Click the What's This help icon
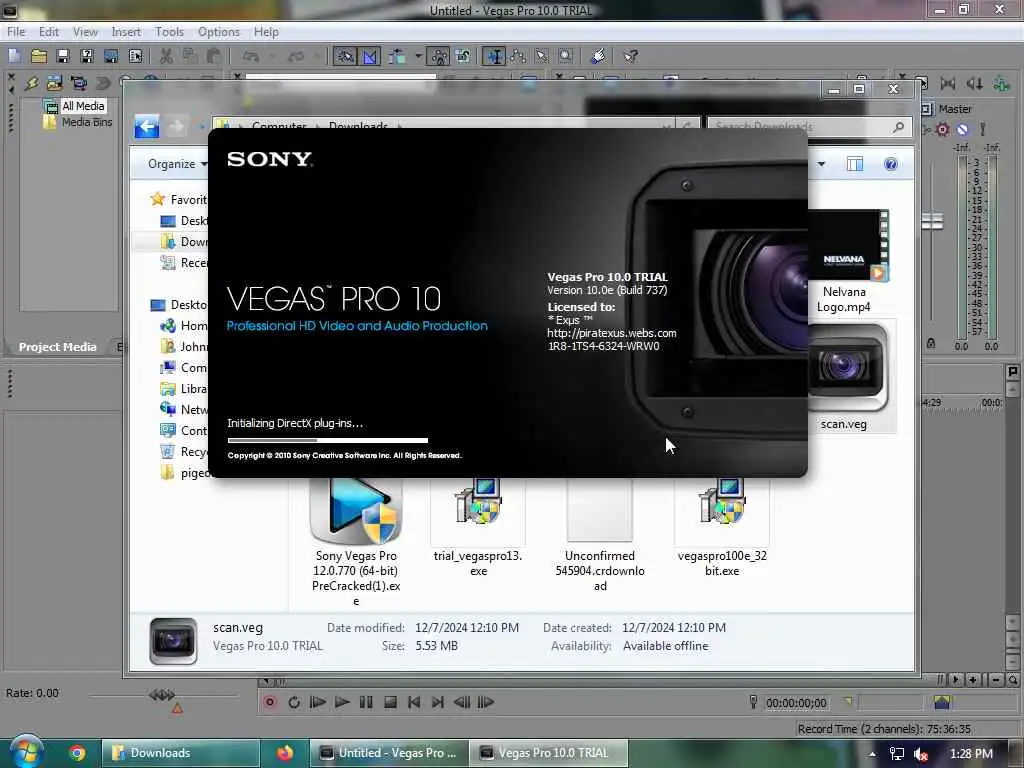The image size is (1024, 768). pyautogui.click(x=630, y=56)
